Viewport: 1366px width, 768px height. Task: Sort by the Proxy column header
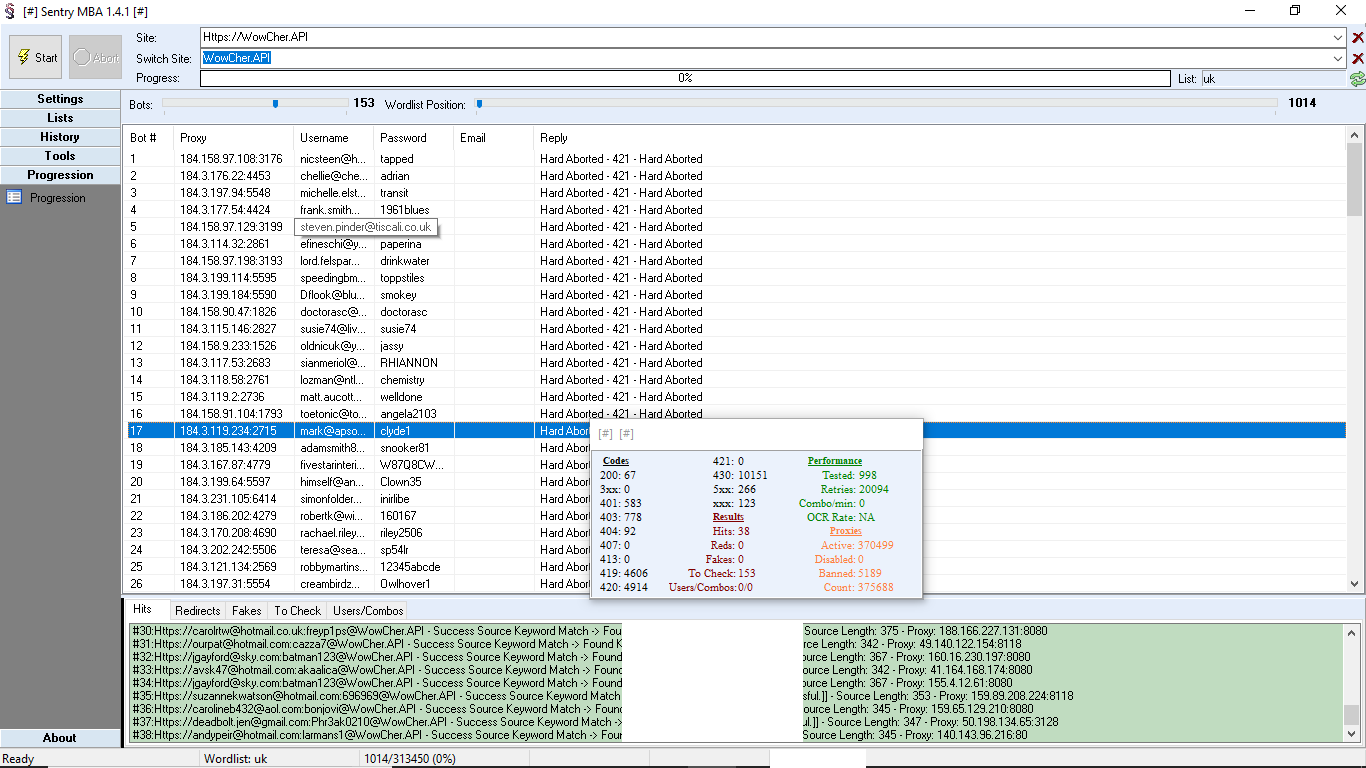click(x=234, y=138)
